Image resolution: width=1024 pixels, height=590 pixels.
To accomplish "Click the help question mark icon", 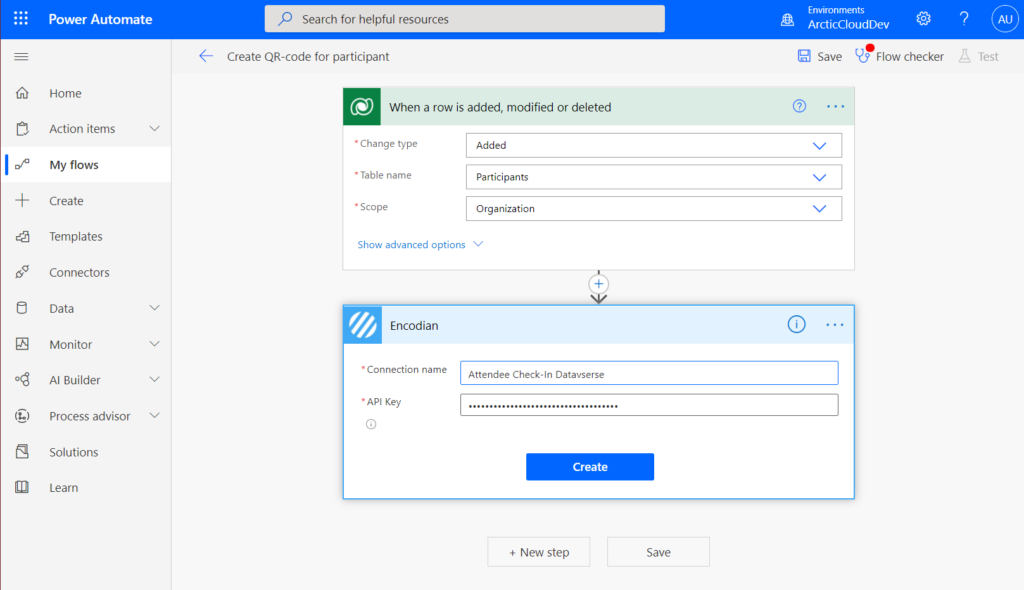I will pyautogui.click(x=964, y=19).
